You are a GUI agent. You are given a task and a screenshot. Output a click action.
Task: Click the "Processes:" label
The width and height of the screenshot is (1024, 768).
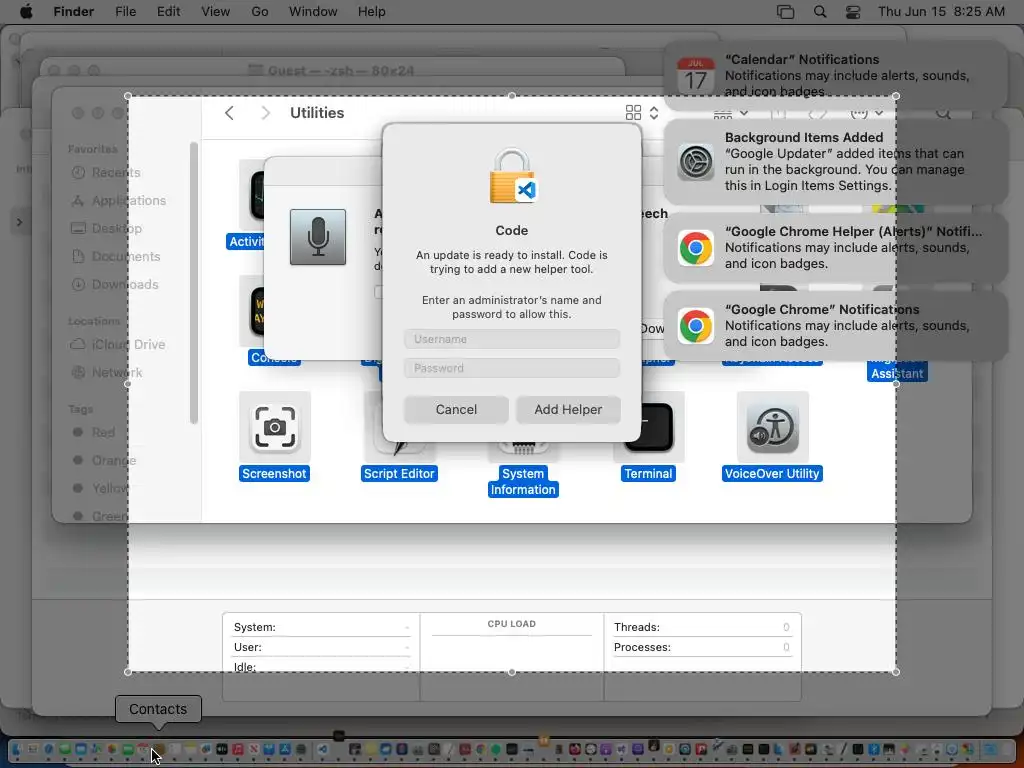click(642, 647)
